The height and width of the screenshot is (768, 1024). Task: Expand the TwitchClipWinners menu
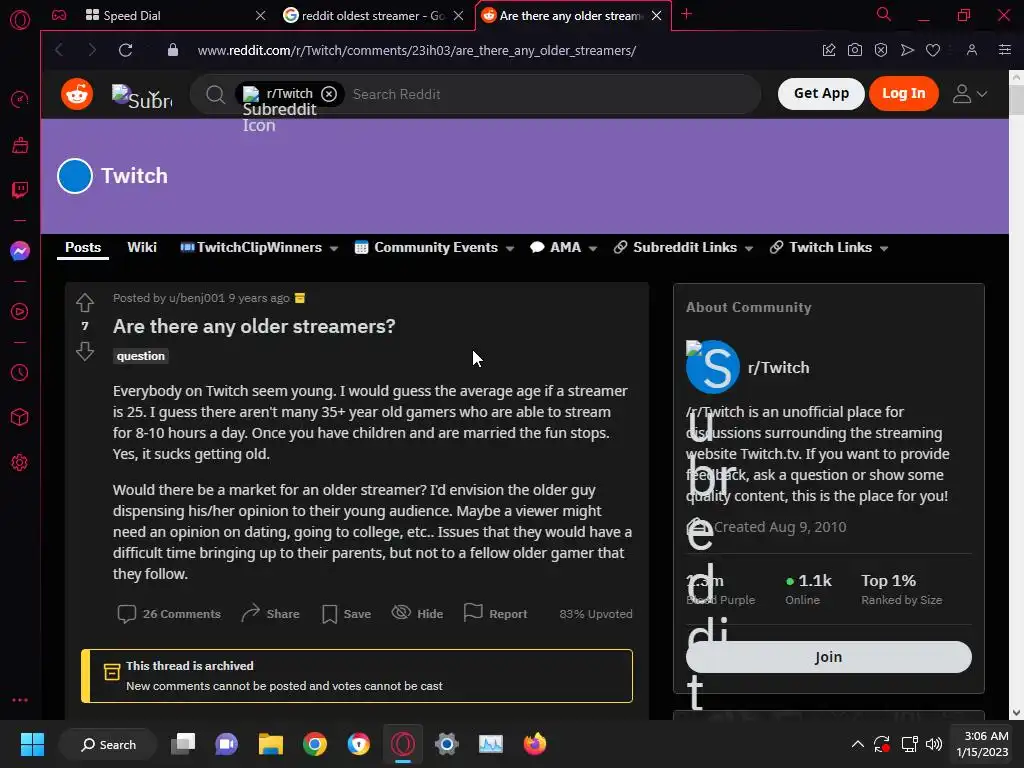259,248
